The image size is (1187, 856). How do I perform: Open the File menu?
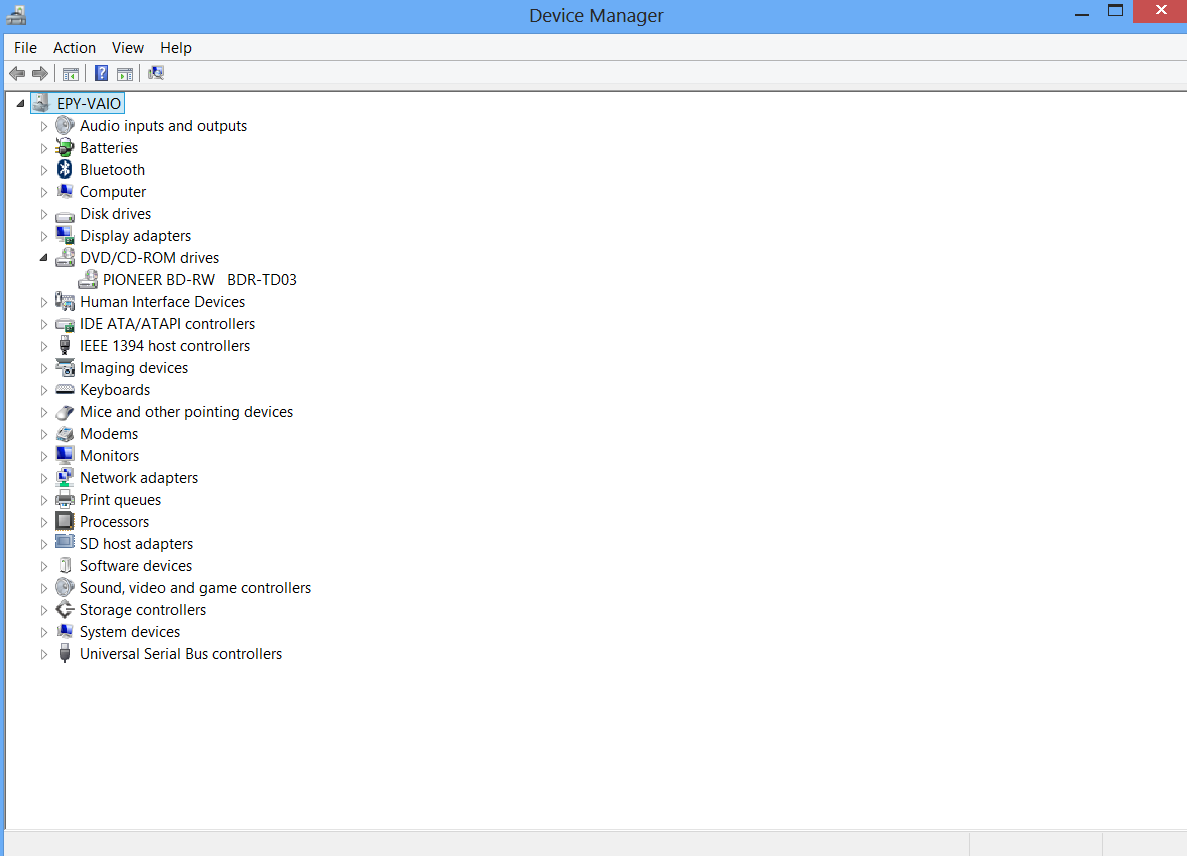(25, 48)
